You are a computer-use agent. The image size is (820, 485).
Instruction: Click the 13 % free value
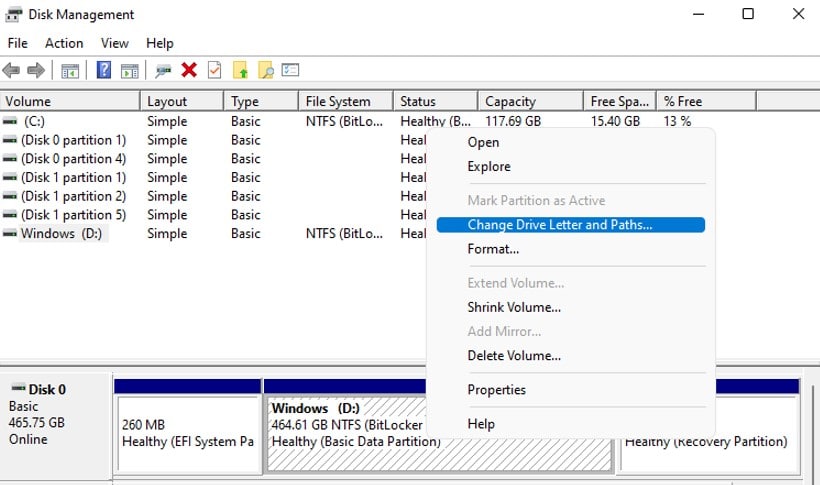[x=677, y=121]
